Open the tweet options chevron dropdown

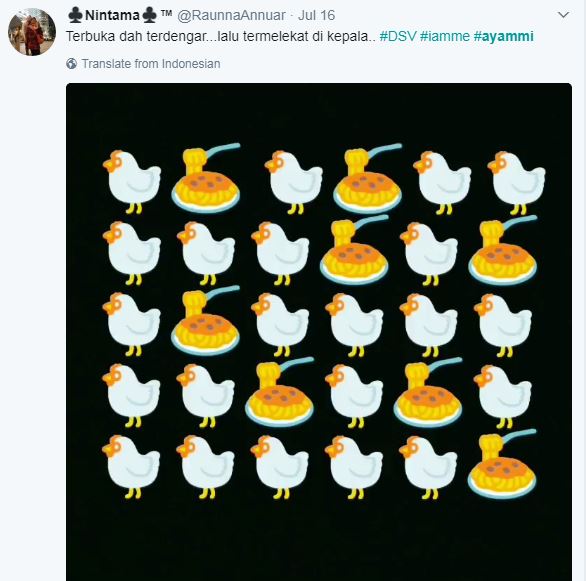tap(563, 15)
